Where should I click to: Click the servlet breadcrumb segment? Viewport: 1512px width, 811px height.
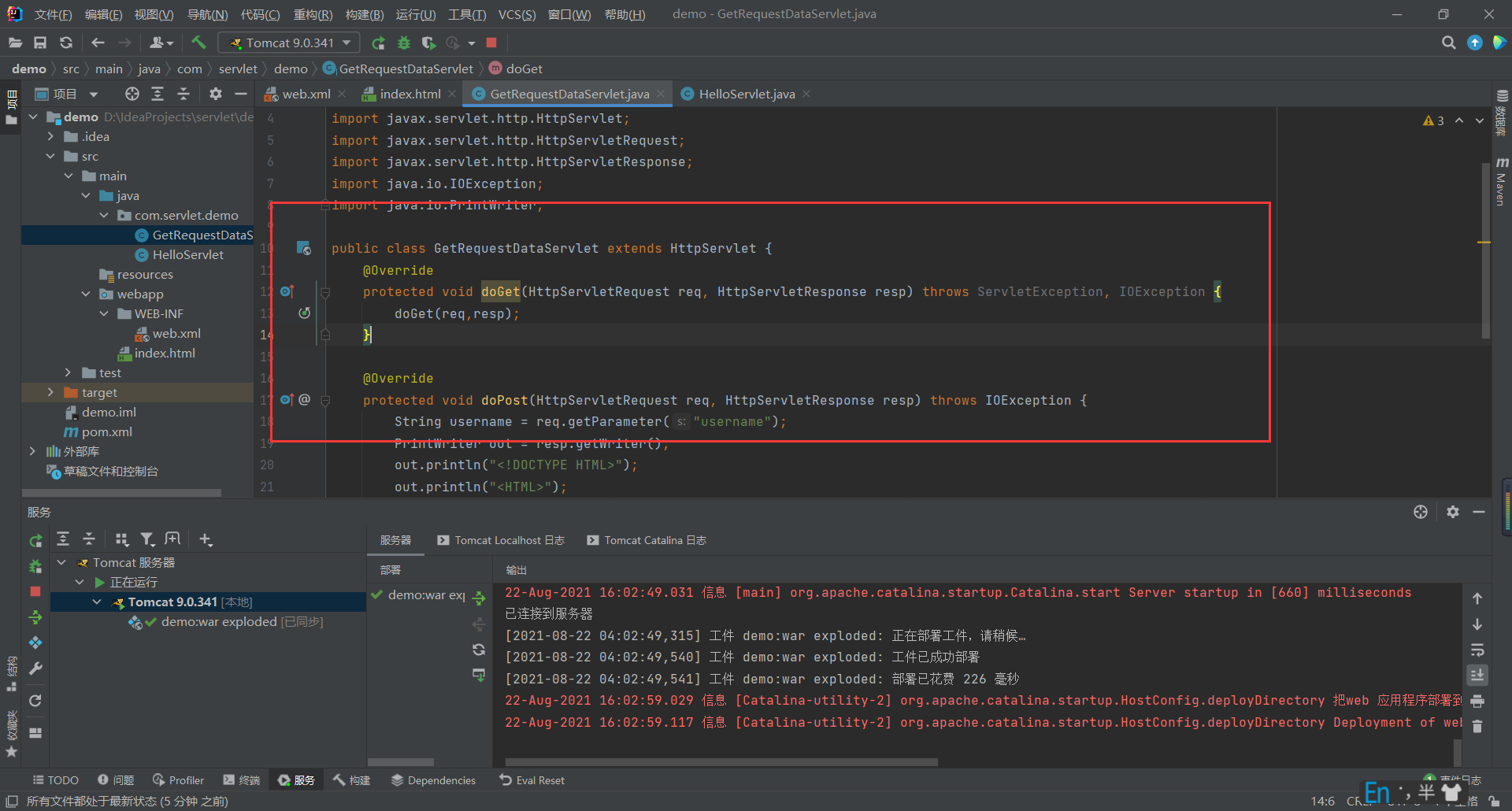pyautogui.click(x=238, y=69)
